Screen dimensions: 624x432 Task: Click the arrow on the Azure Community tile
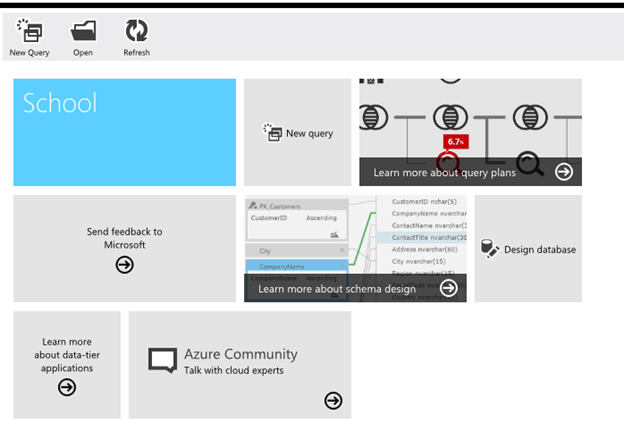(x=333, y=401)
